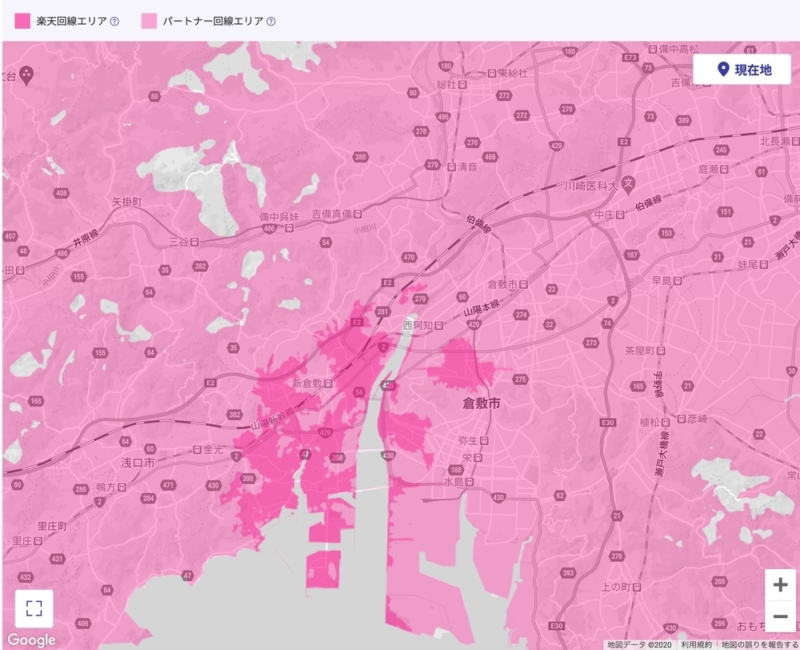Click the 山陽新幹線 line label
The width and height of the screenshot is (800, 650).
click(x=272, y=418)
